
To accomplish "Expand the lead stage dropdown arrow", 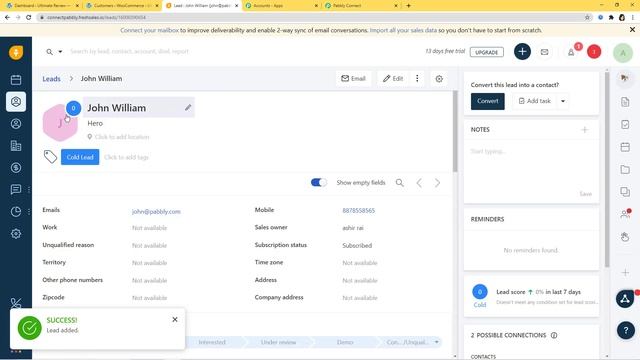I will [x=436, y=342].
